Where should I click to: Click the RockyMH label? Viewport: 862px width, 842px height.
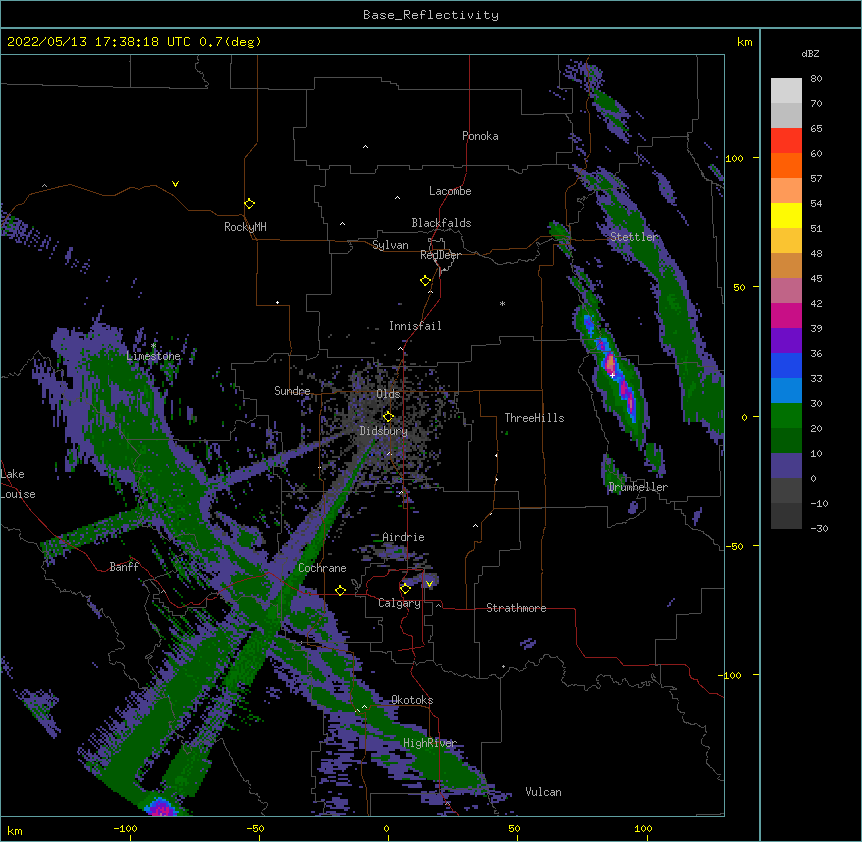pyautogui.click(x=245, y=227)
